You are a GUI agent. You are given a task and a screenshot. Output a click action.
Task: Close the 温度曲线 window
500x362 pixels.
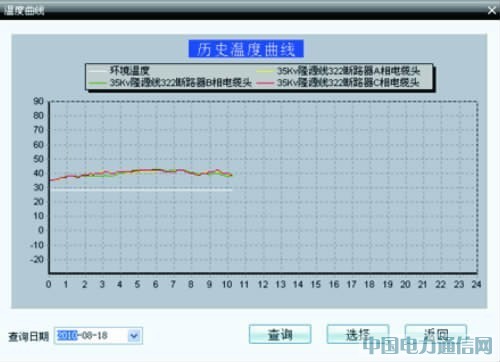(x=492, y=10)
